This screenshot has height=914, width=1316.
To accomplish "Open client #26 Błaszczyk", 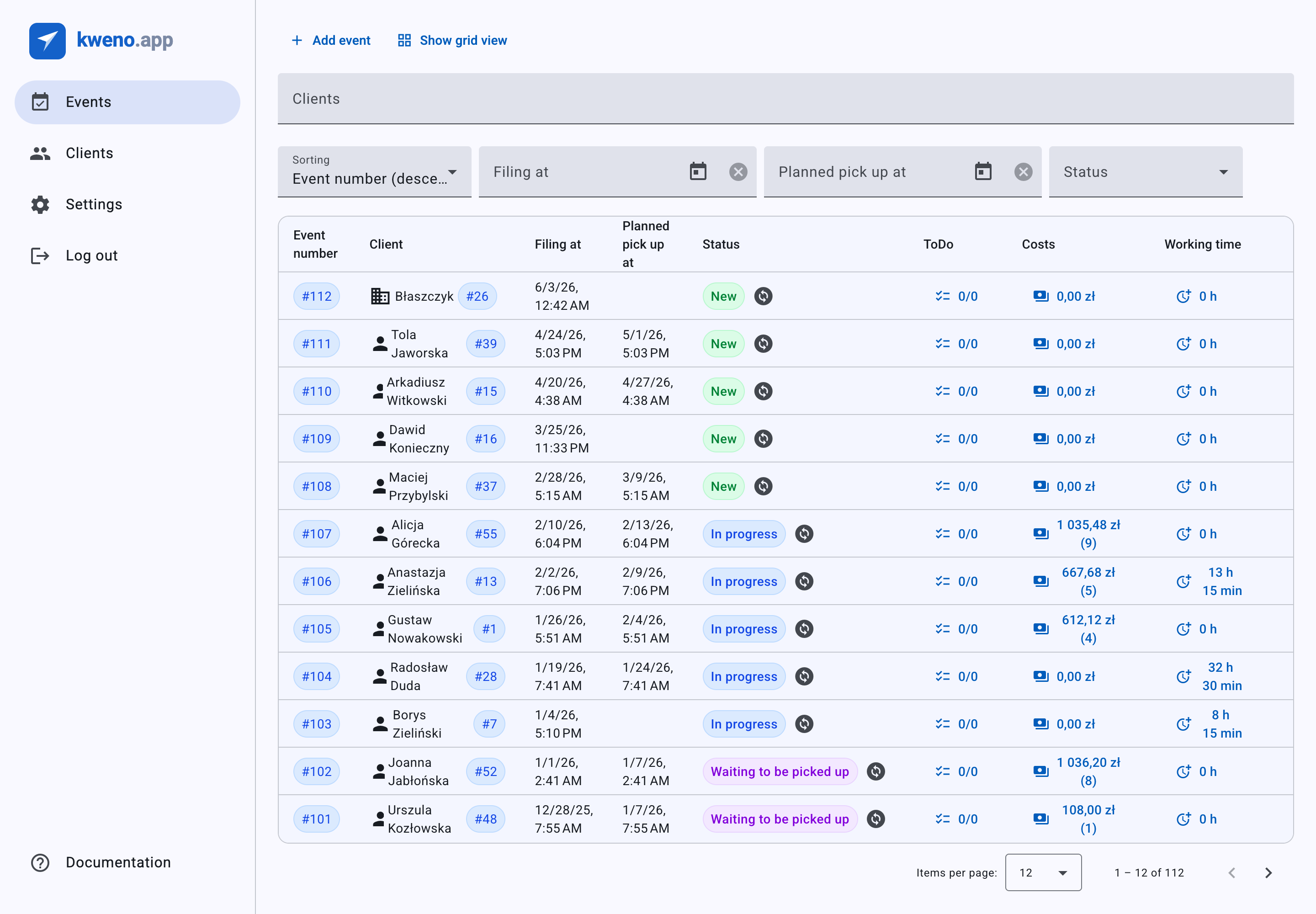I will click(477, 296).
